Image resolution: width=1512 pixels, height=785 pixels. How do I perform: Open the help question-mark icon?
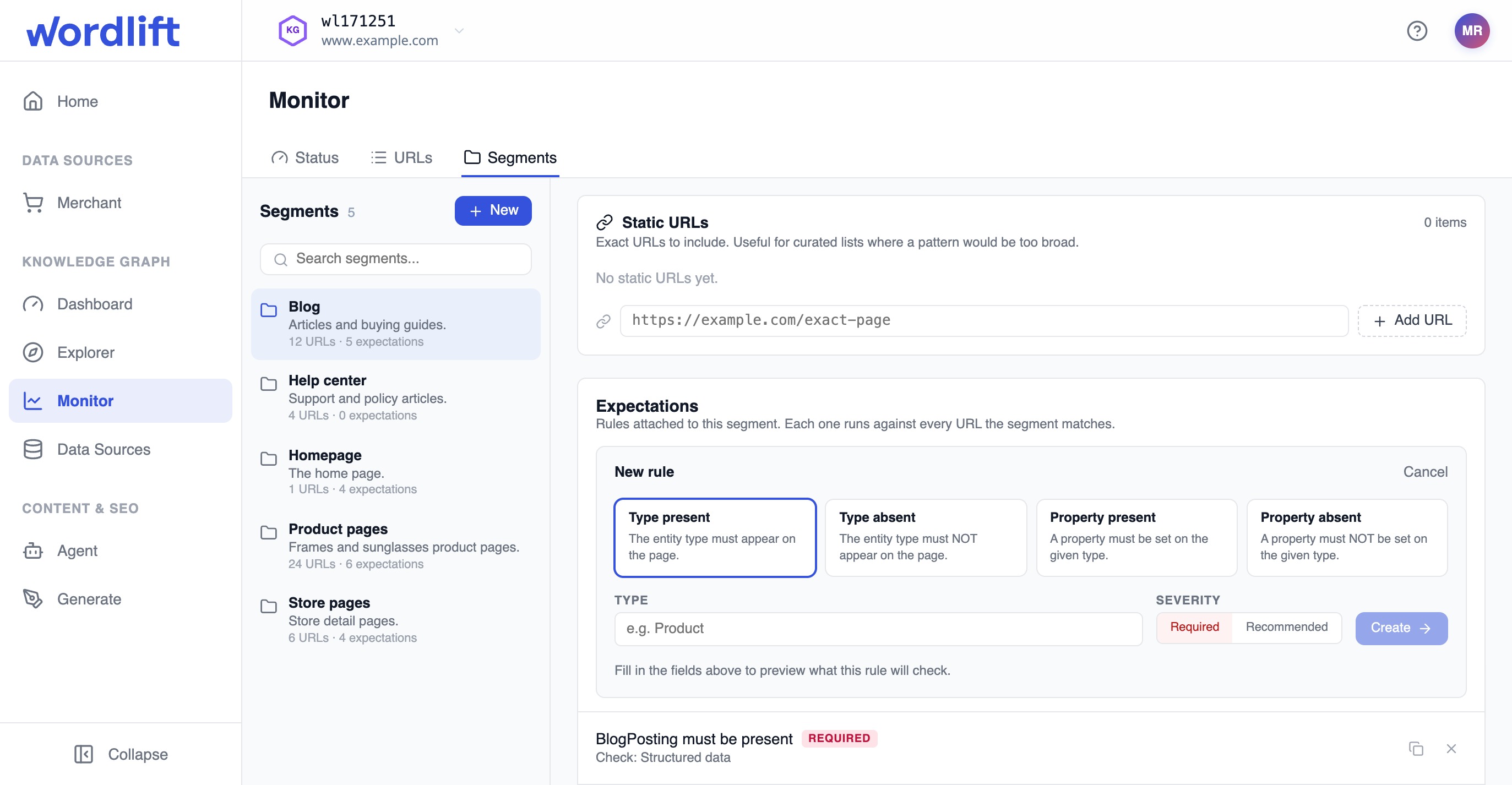pos(1416,30)
